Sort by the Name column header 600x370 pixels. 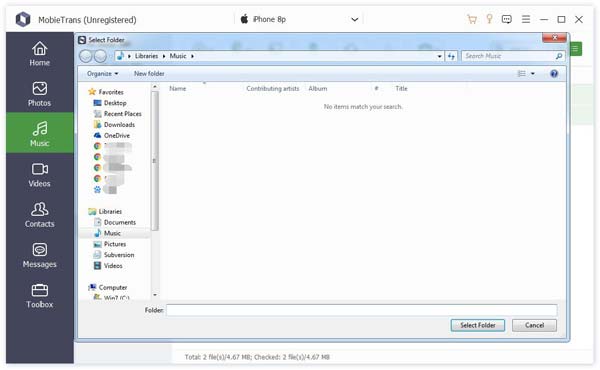click(178, 88)
